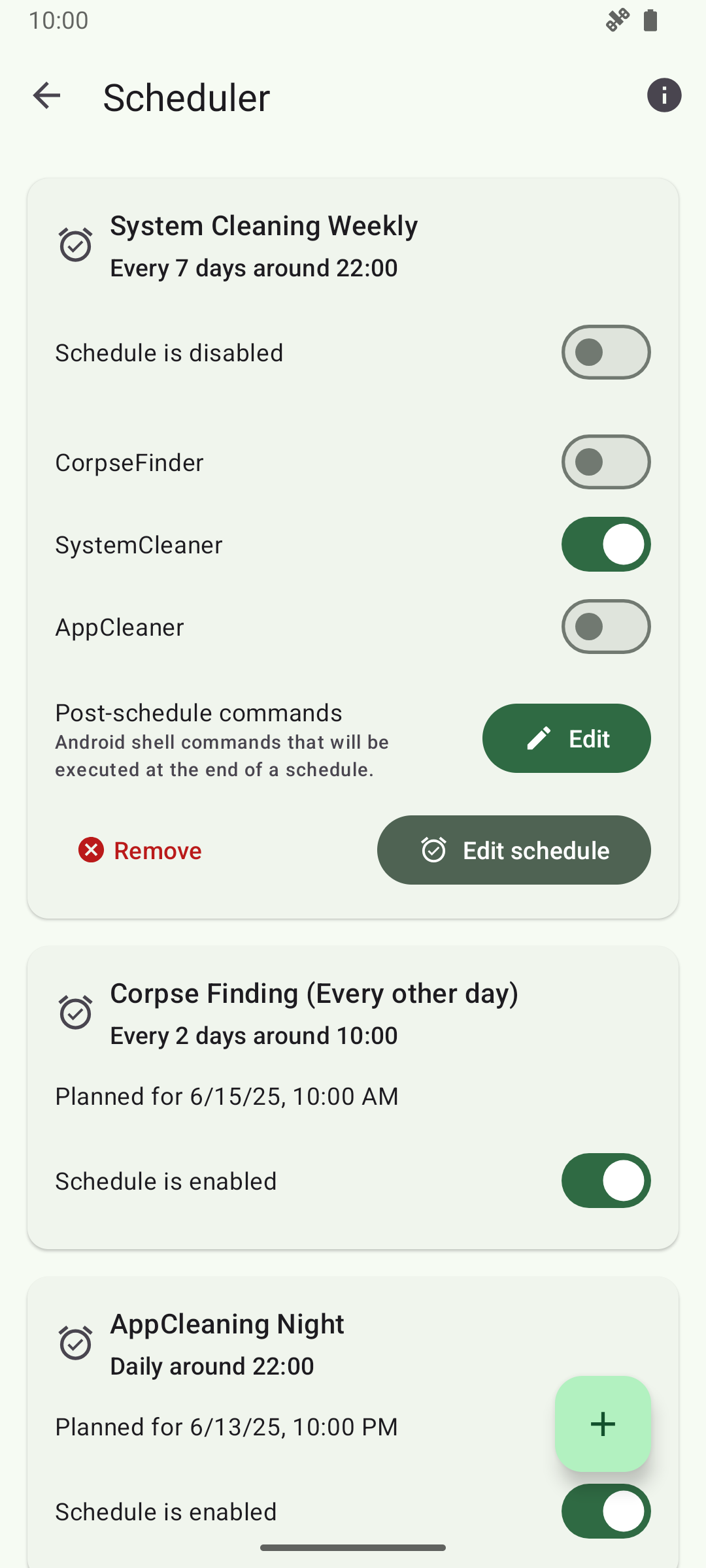Disable the AppCleaning Night schedule
Viewport: 706px width, 1568px height.
point(605,1511)
